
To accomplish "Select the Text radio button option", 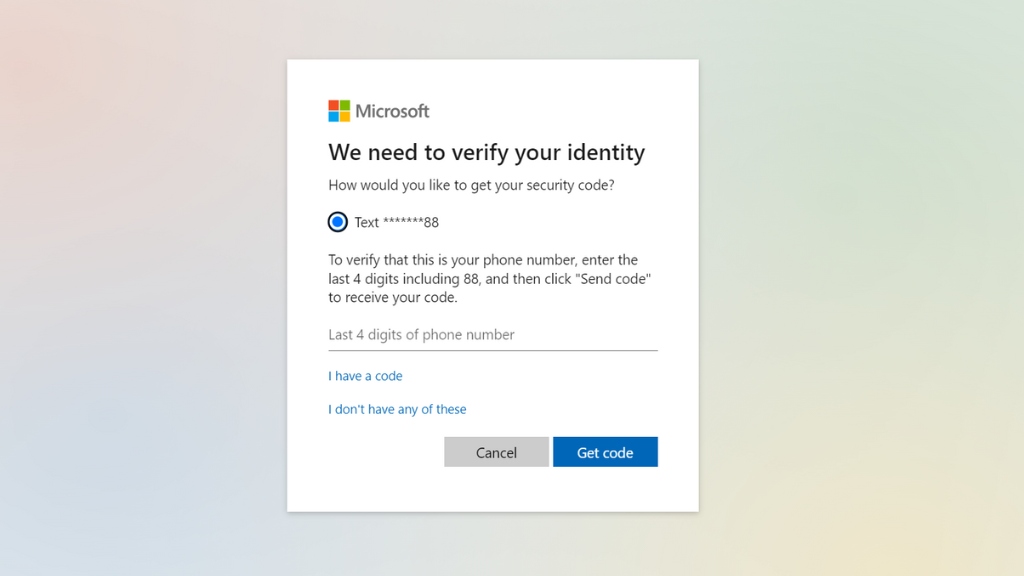I will click(x=338, y=222).
